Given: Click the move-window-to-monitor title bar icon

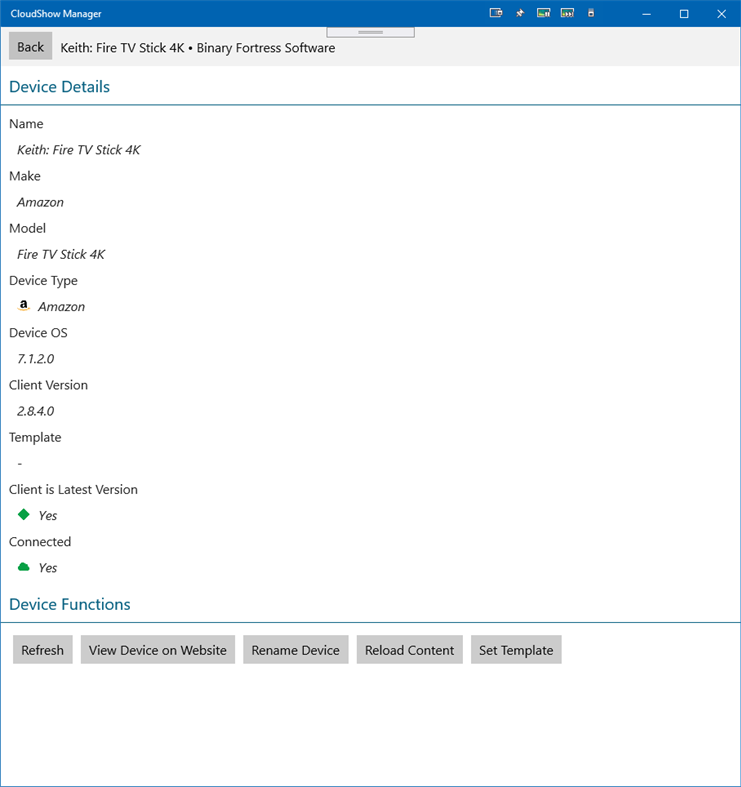Looking at the screenshot, I should coord(496,14).
